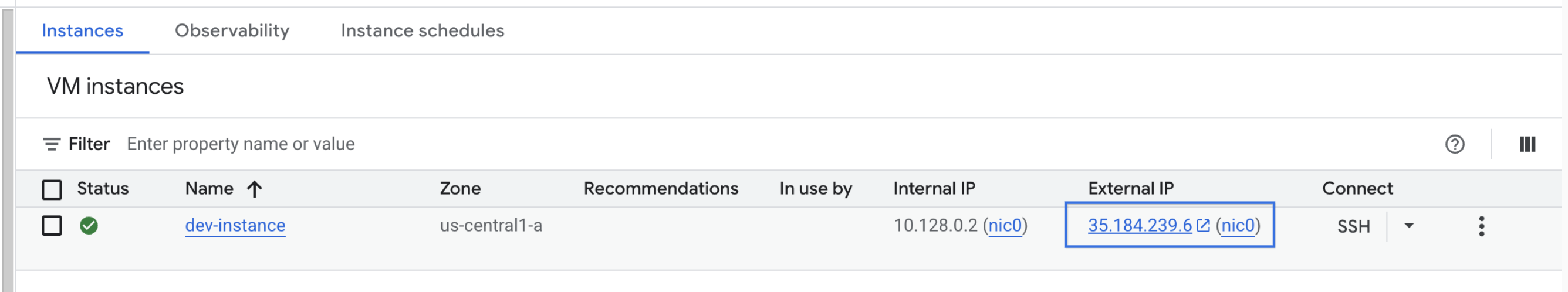Open column display options icon

1528,144
